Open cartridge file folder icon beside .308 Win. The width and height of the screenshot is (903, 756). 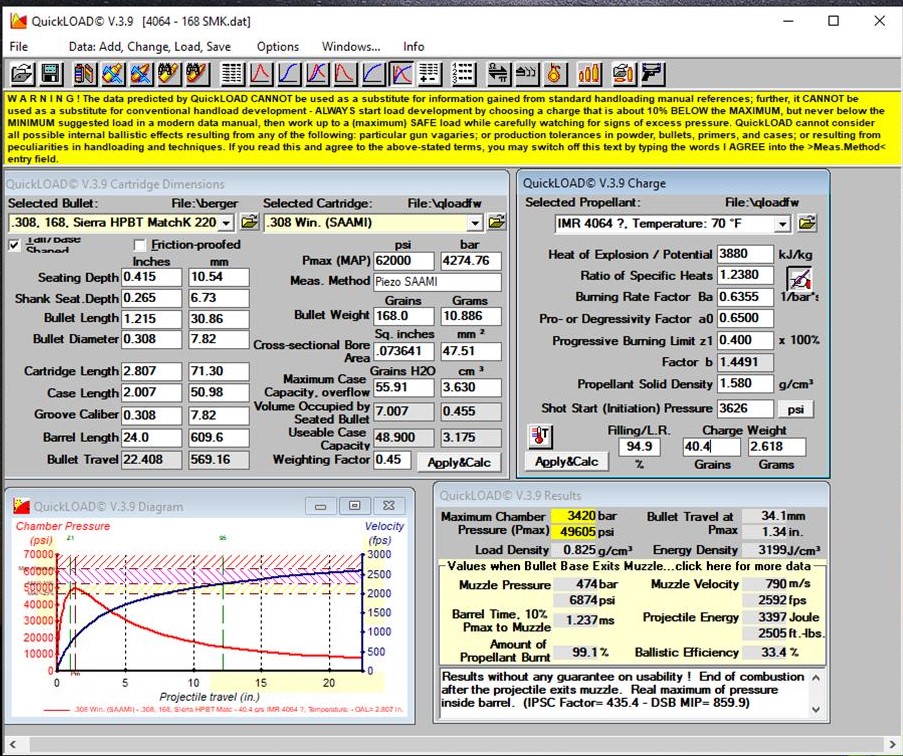click(x=496, y=222)
